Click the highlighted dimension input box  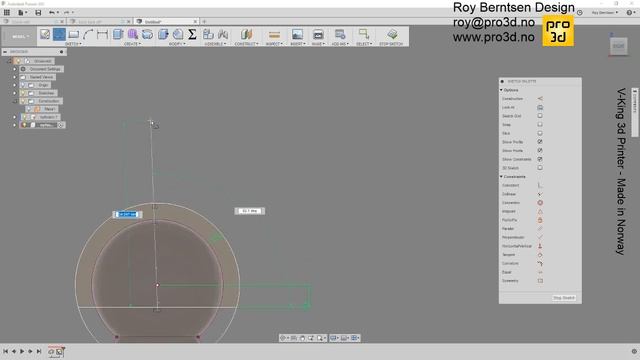click(127, 214)
